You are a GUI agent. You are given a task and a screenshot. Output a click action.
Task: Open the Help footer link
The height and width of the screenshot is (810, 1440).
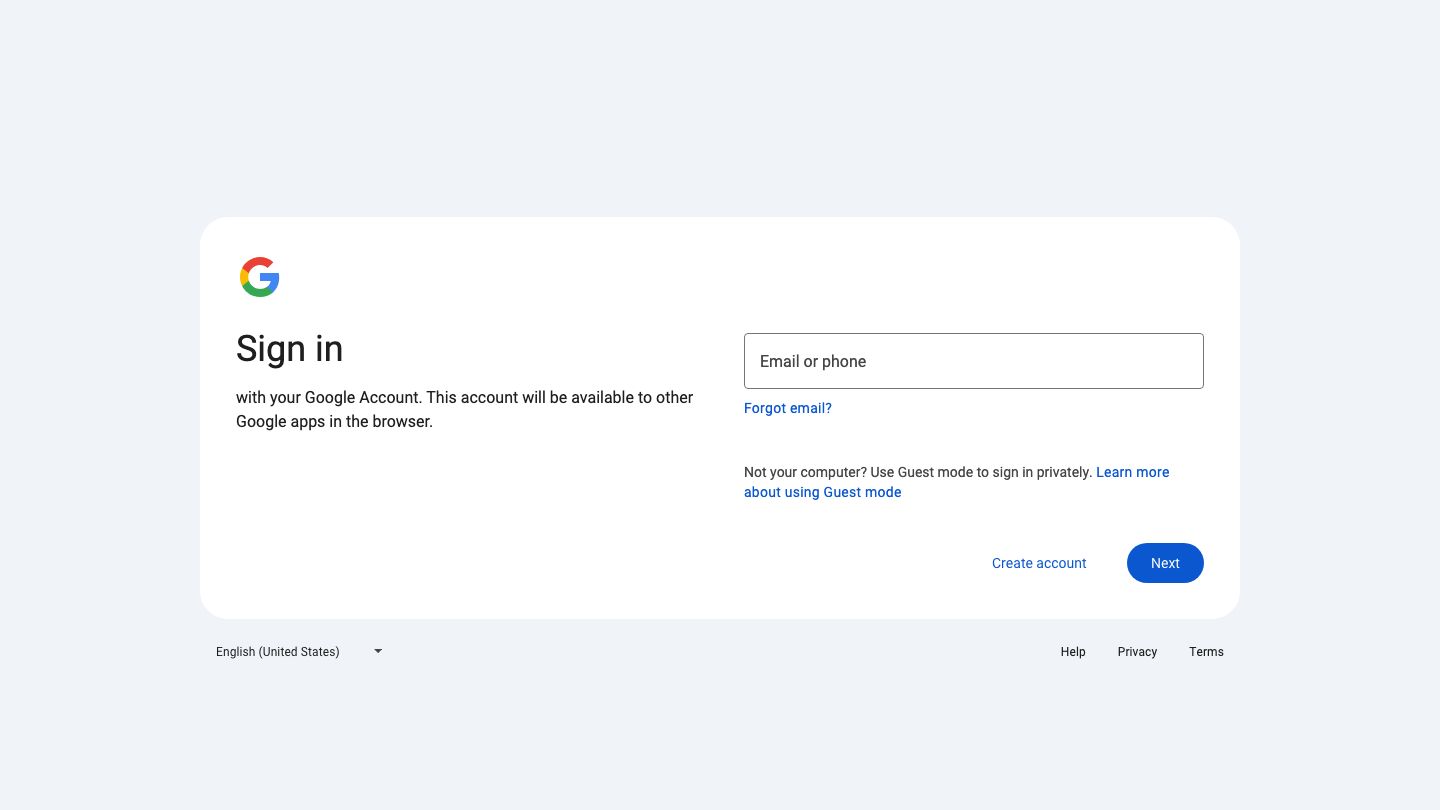click(x=1073, y=652)
